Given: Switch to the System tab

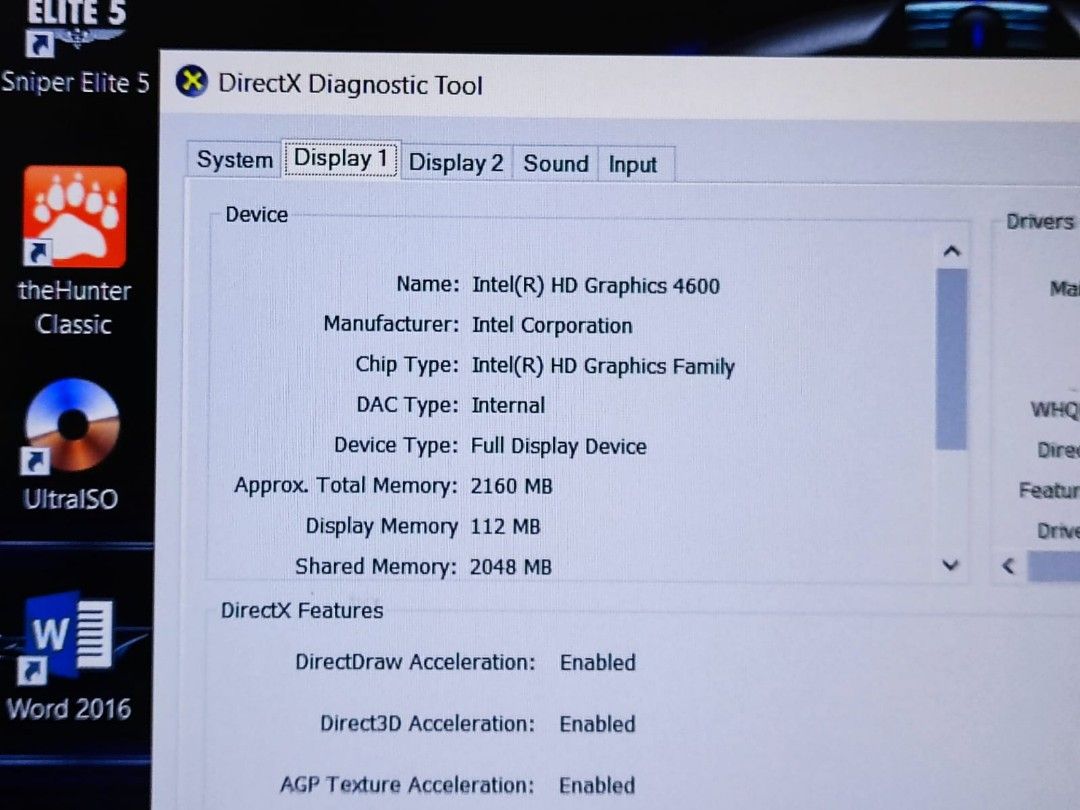Looking at the screenshot, I should pos(234,161).
